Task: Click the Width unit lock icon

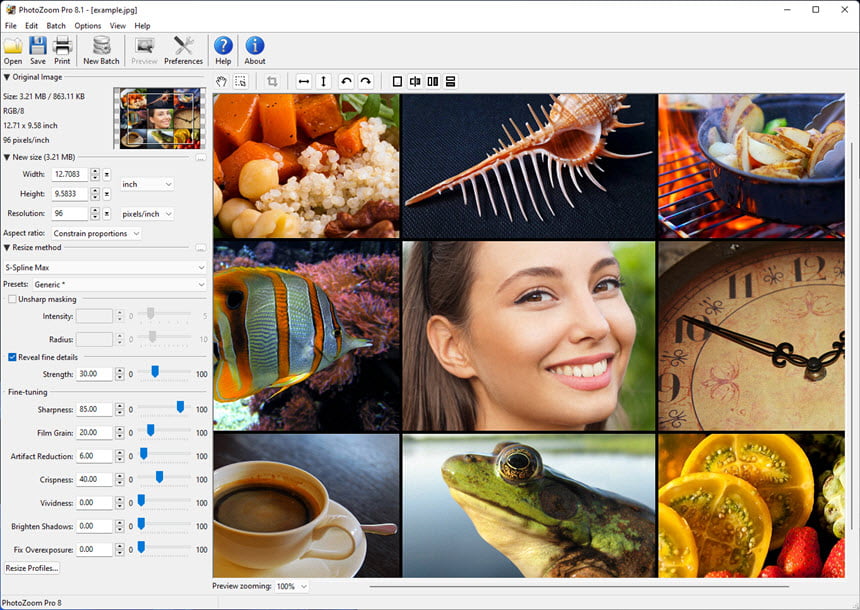Action: (107, 174)
